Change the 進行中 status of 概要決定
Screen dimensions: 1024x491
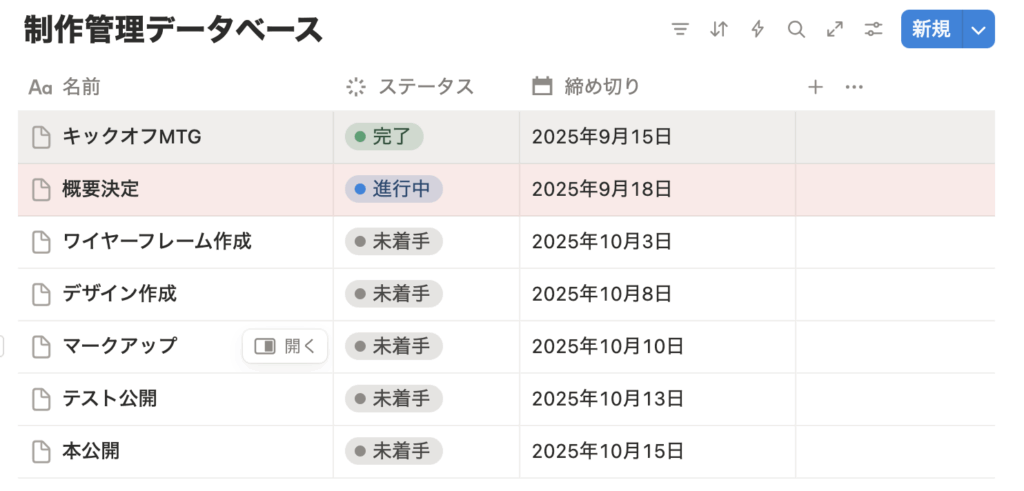click(x=394, y=189)
